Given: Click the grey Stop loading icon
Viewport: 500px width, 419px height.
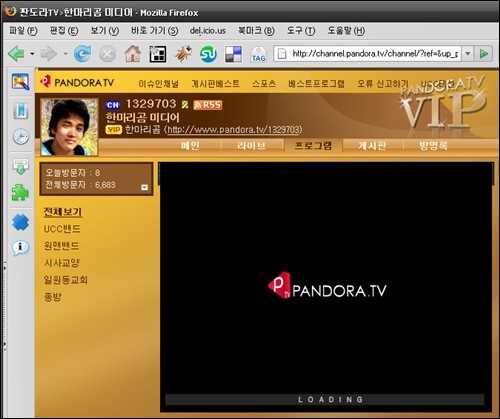Looking at the screenshot, I should pyautogui.click(x=107, y=54).
